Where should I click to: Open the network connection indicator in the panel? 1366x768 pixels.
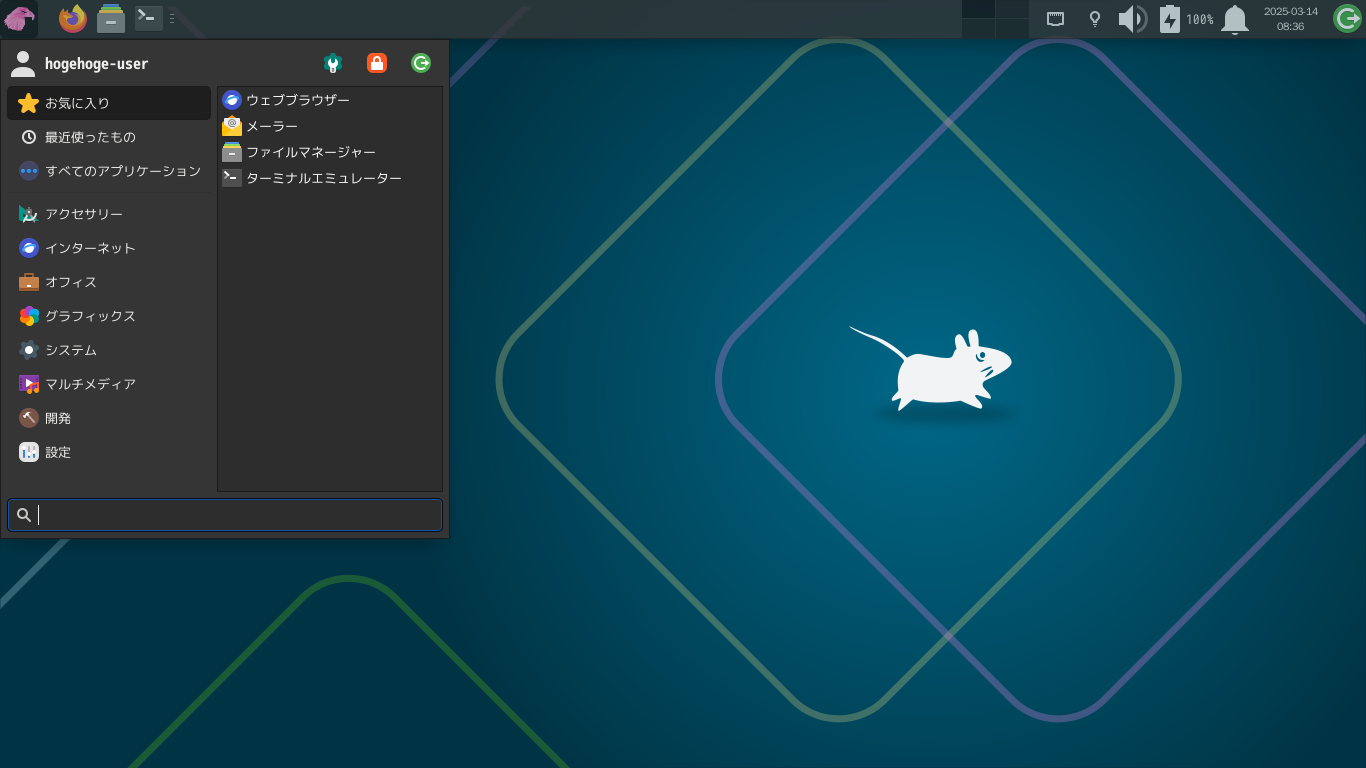point(1055,19)
